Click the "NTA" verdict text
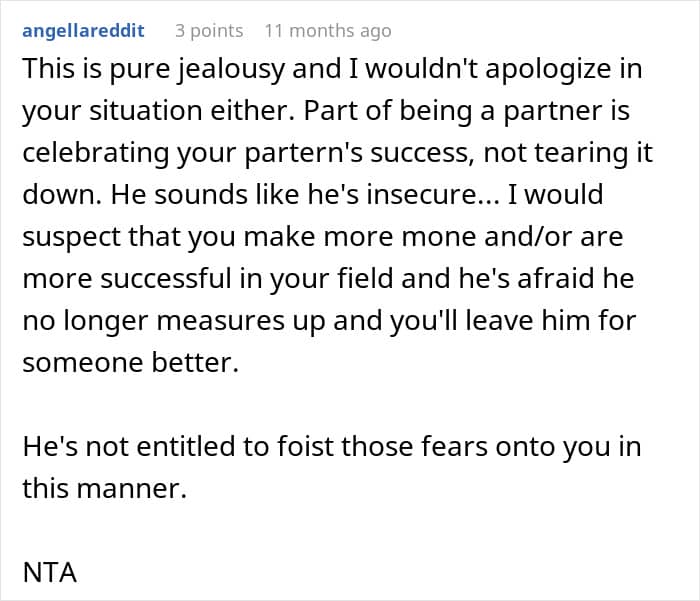 pyautogui.click(x=50, y=573)
